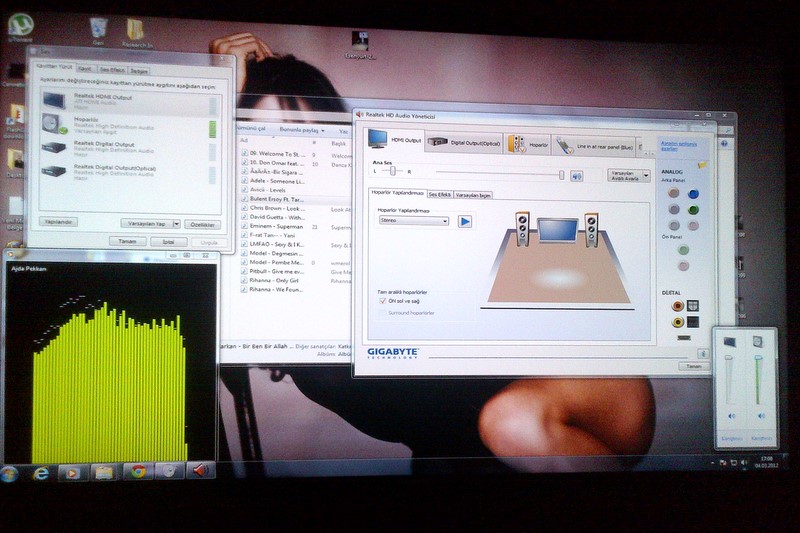Screen dimensions: 800x533
Task: Select the Hoparlör Yapılandırması sub-tab
Action: pos(397,193)
